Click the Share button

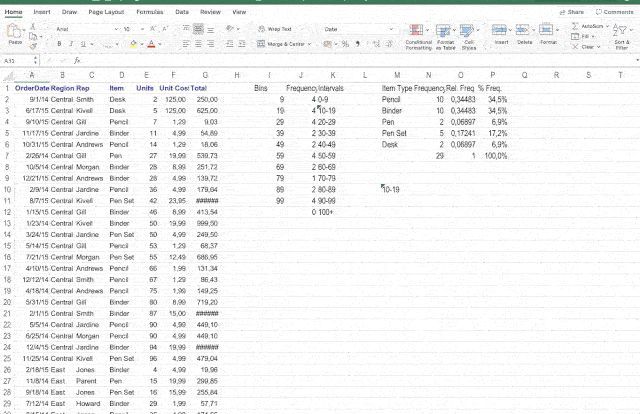point(574,11)
